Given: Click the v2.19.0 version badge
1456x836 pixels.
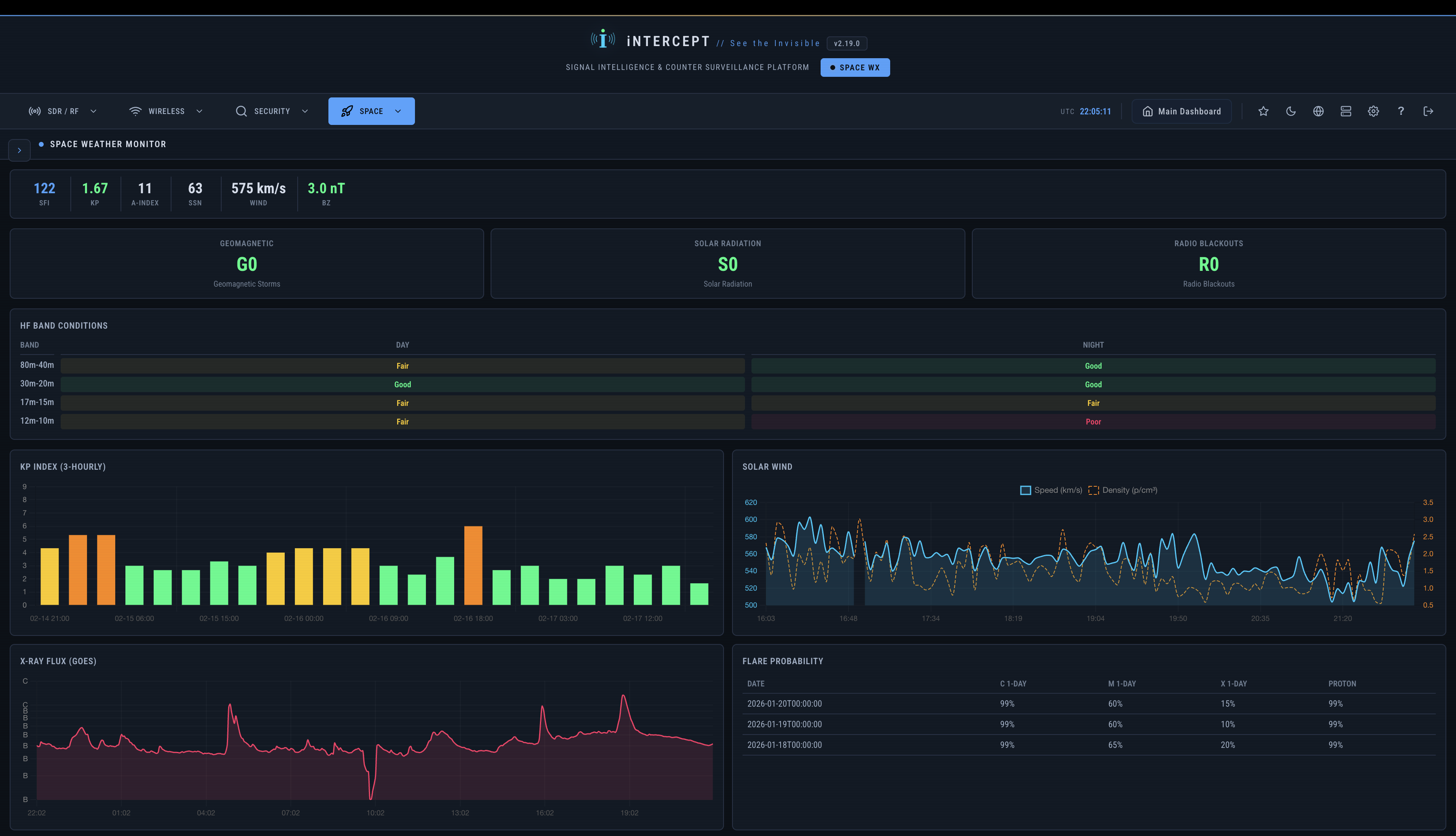Looking at the screenshot, I should tap(847, 43).
